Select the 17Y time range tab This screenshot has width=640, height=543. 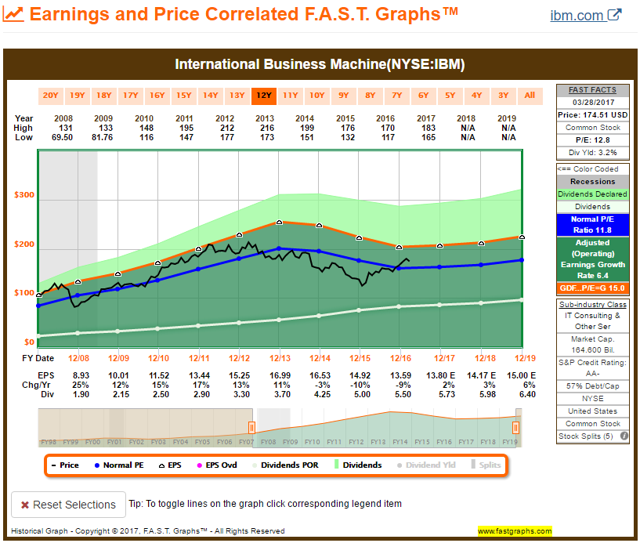(130, 96)
